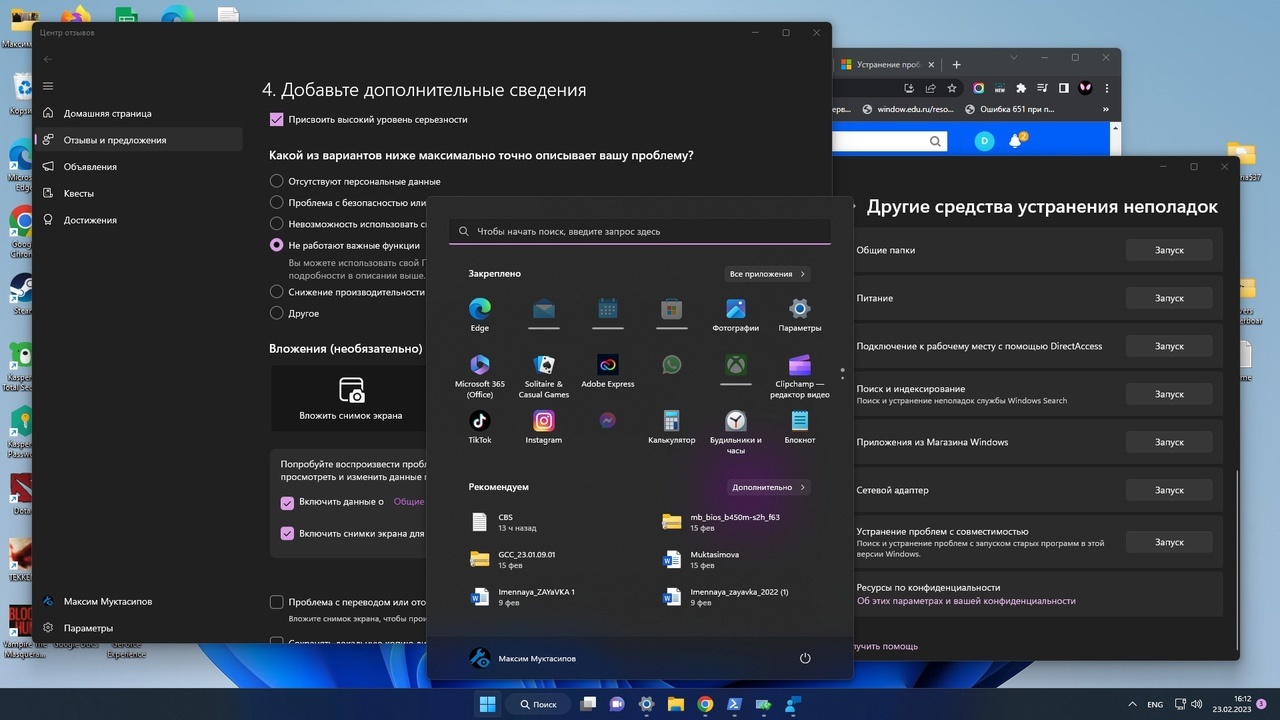This screenshot has height=720, width=1280.
Task: Click the Windows Start button on the taskbar
Action: [487, 704]
